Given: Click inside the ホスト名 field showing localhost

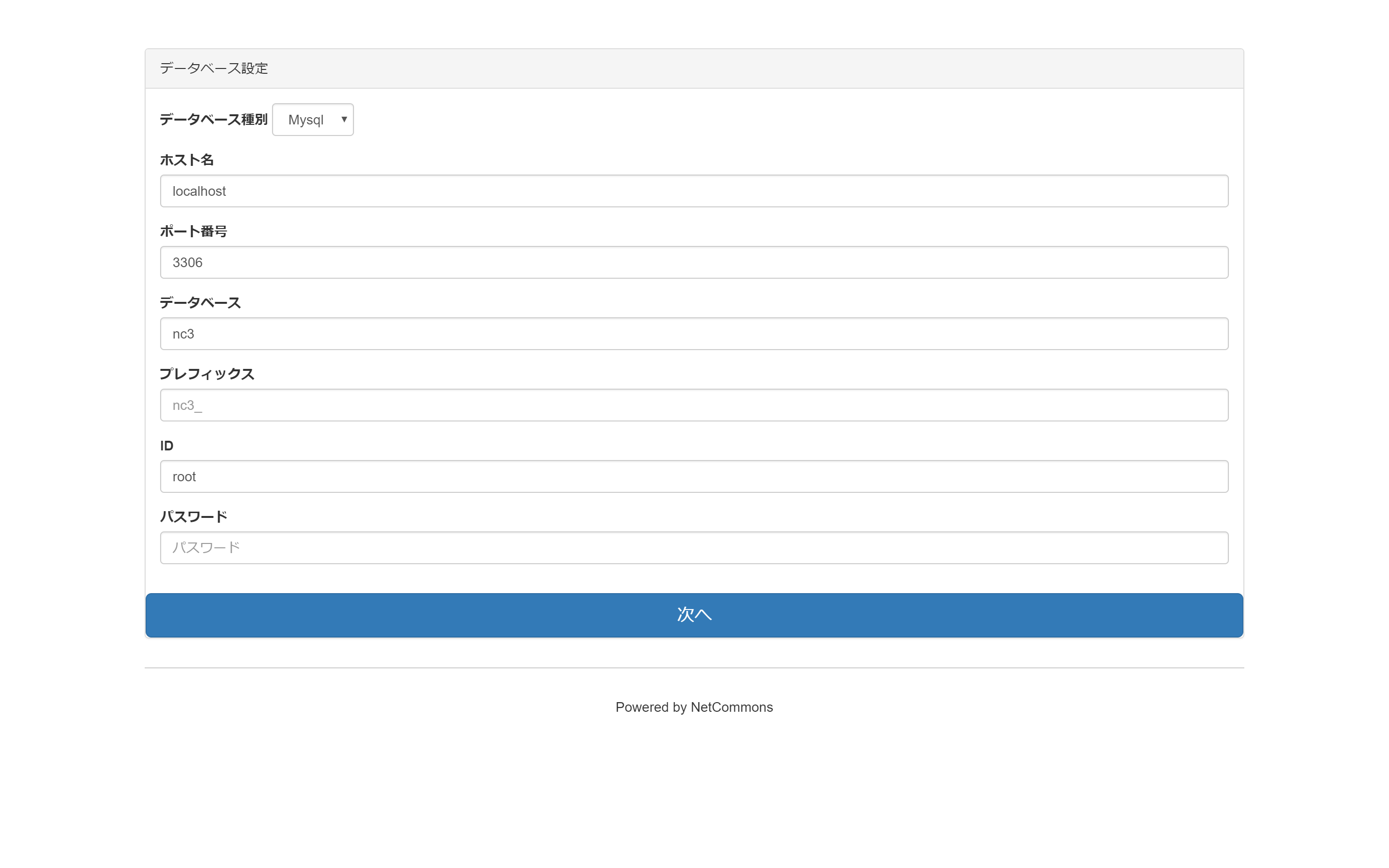Looking at the screenshot, I should click(x=694, y=190).
